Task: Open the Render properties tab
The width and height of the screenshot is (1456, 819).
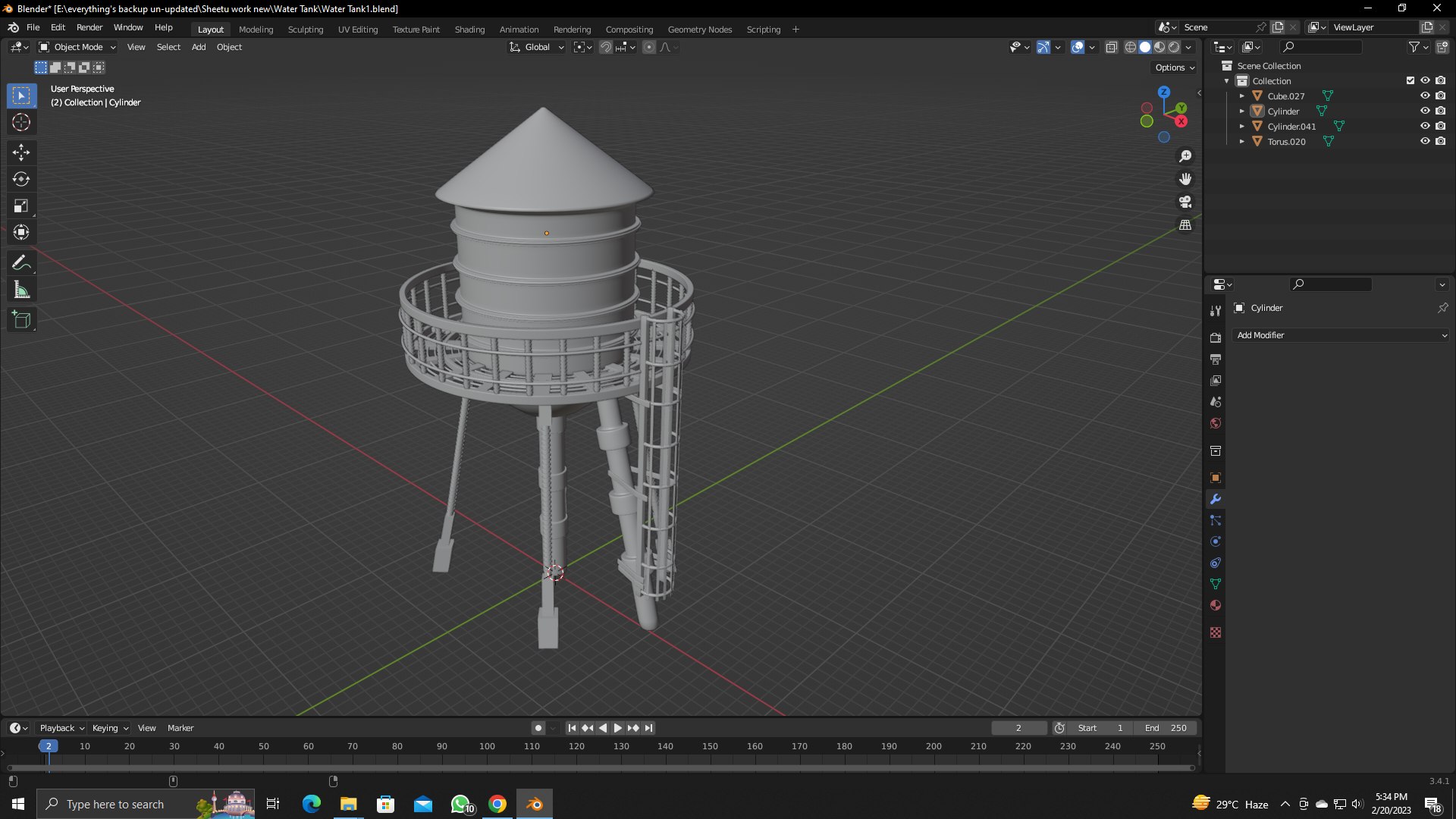Action: tap(1216, 337)
